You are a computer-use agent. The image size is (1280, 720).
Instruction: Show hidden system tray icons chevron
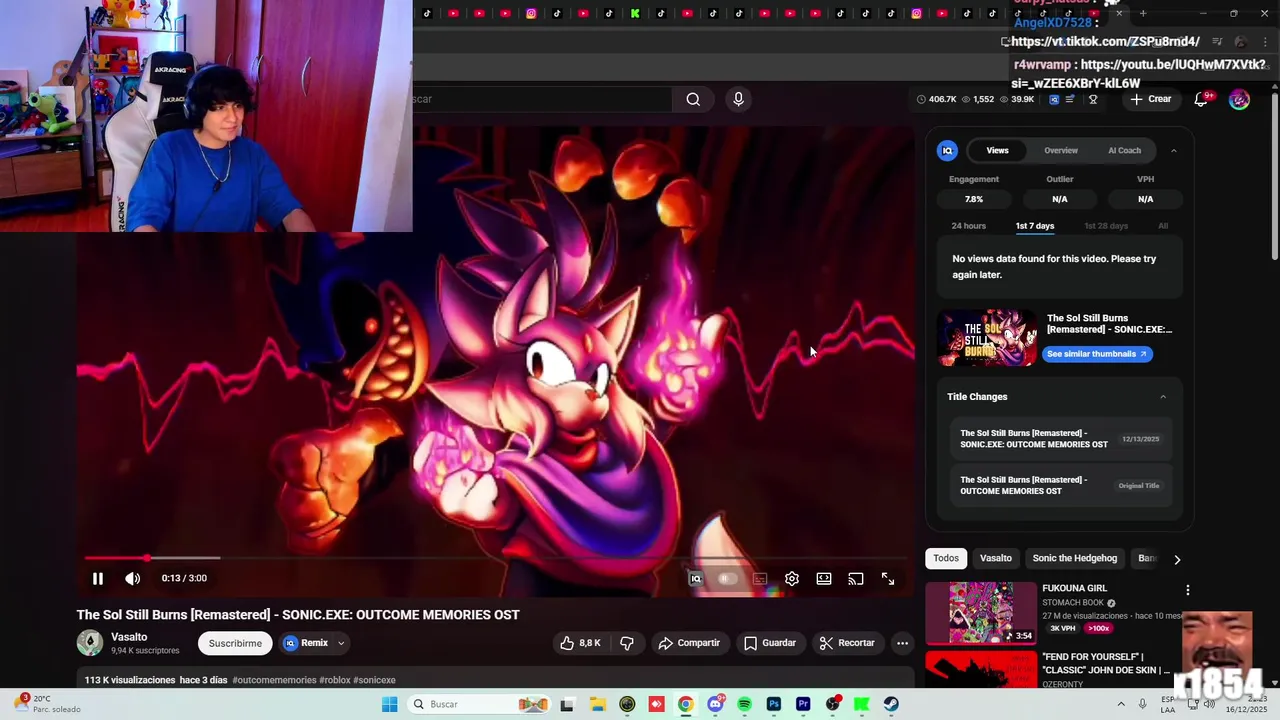[1120, 704]
